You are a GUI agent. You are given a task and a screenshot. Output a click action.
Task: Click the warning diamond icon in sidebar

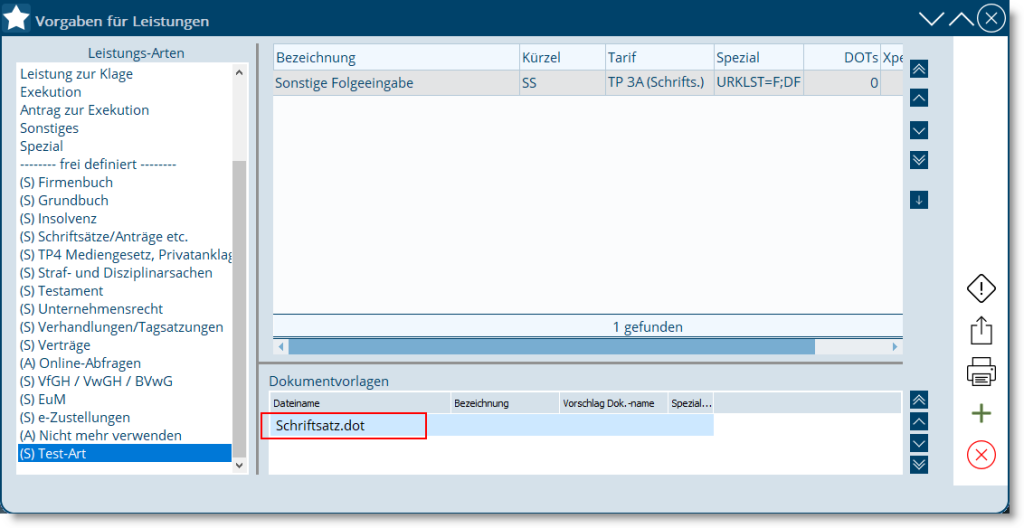tap(981, 289)
